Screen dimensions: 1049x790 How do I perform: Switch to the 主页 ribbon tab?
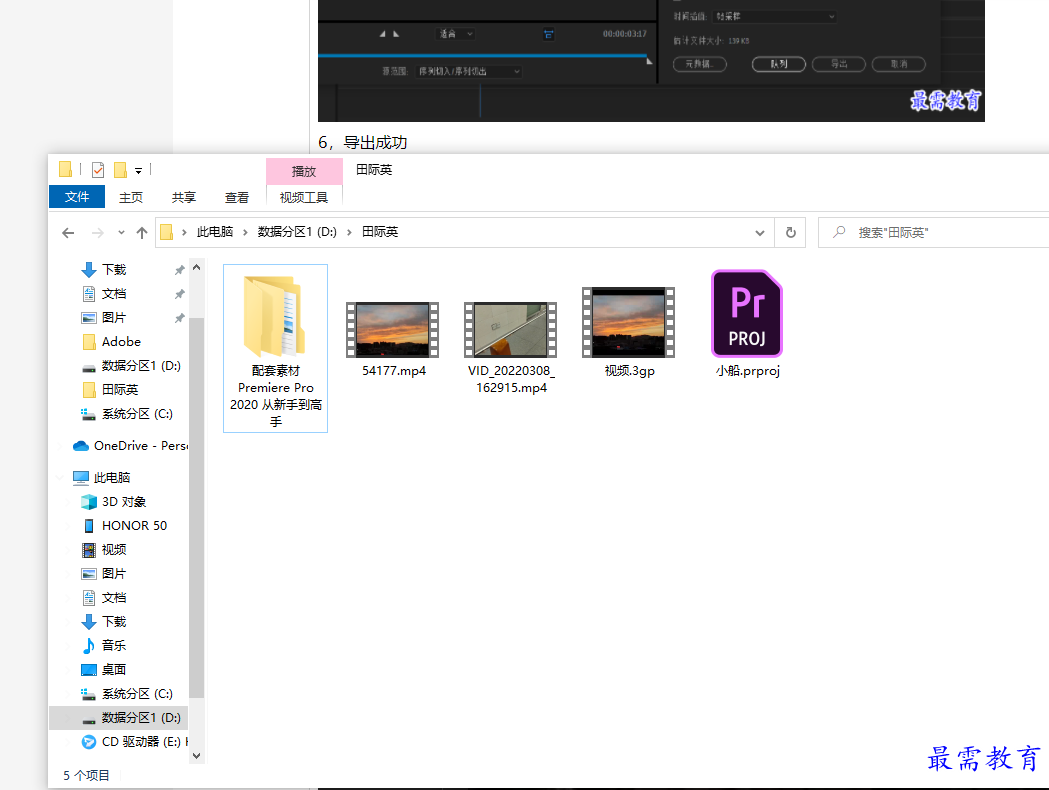point(131,197)
